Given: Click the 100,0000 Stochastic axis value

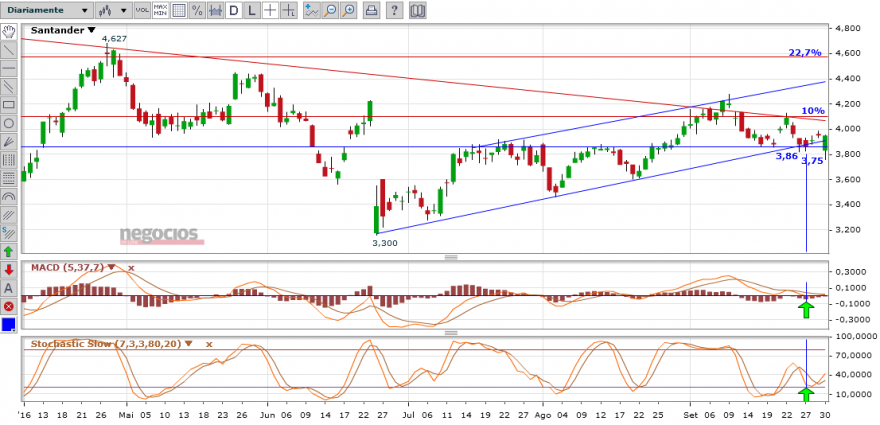Looking at the screenshot, I should pos(855,336).
